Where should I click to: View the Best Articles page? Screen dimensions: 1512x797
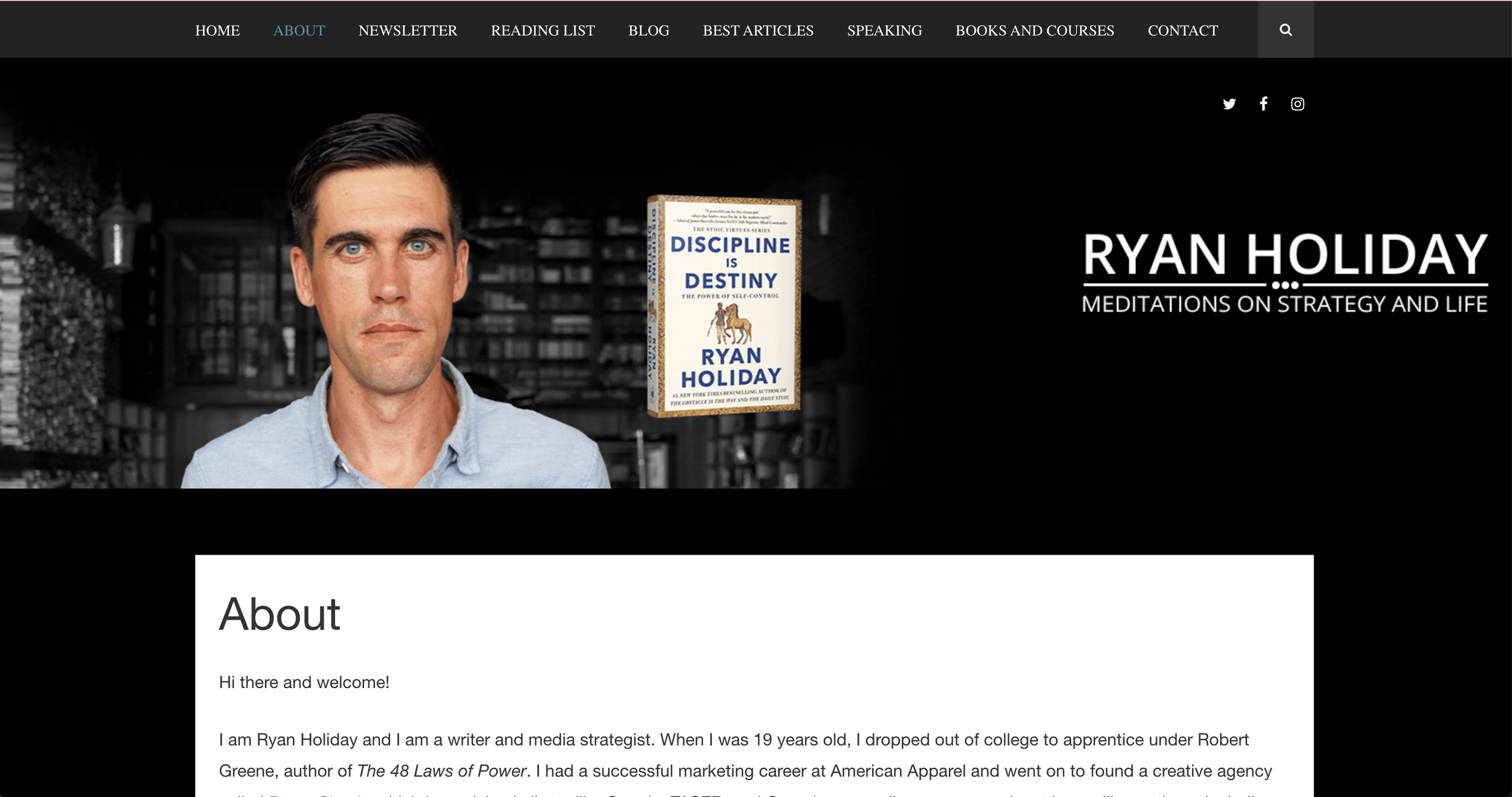click(x=758, y=30)
